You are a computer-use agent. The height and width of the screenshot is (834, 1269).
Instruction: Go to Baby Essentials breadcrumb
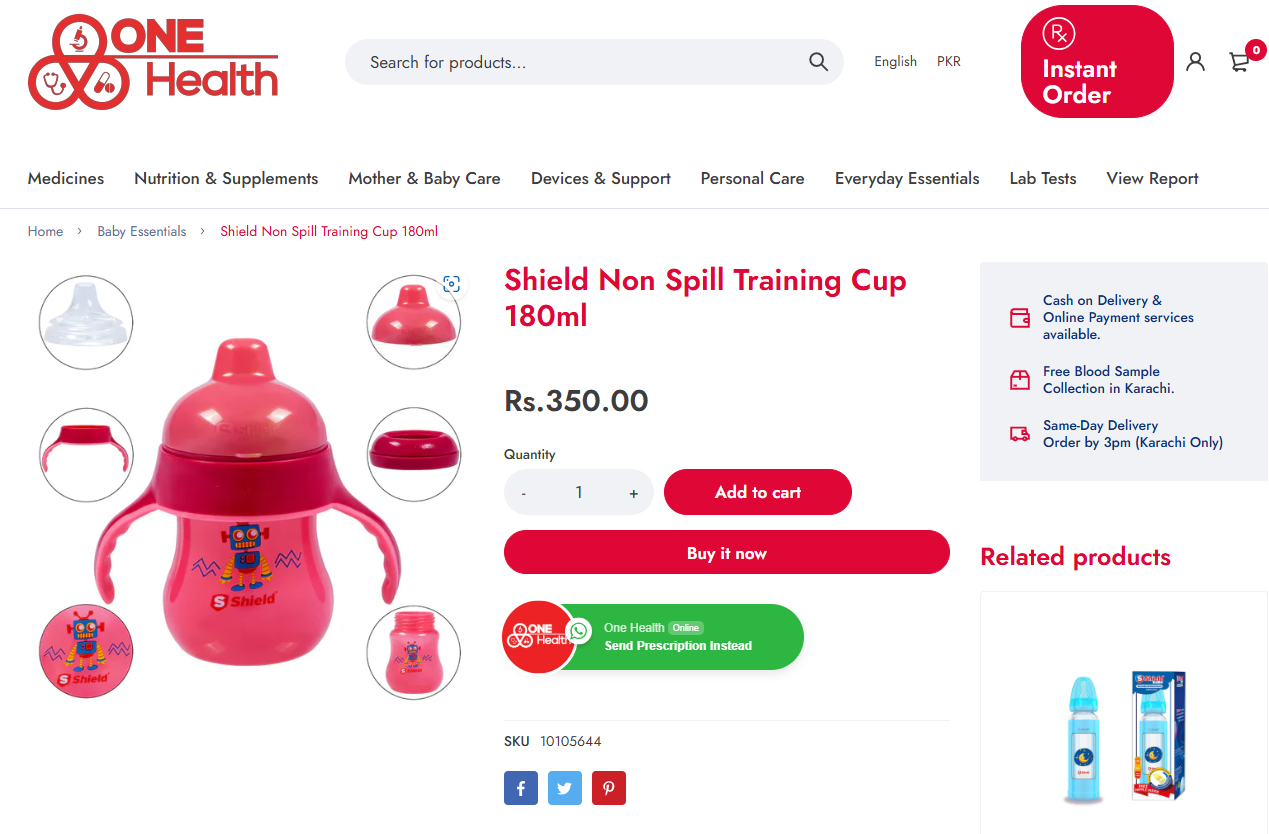coord(142,231)
